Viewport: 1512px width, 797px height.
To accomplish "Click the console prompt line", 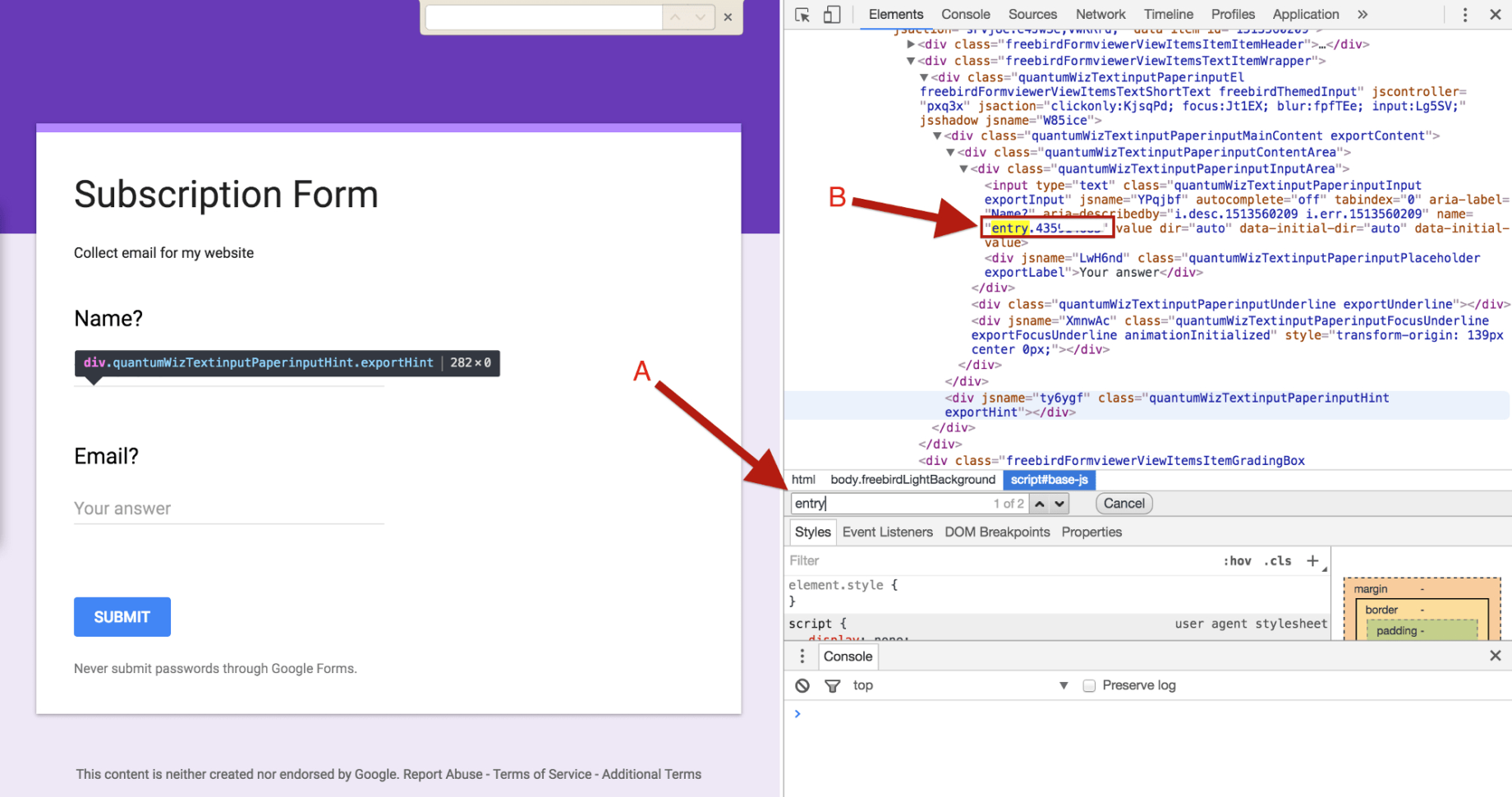I will tap(1147, 713).
